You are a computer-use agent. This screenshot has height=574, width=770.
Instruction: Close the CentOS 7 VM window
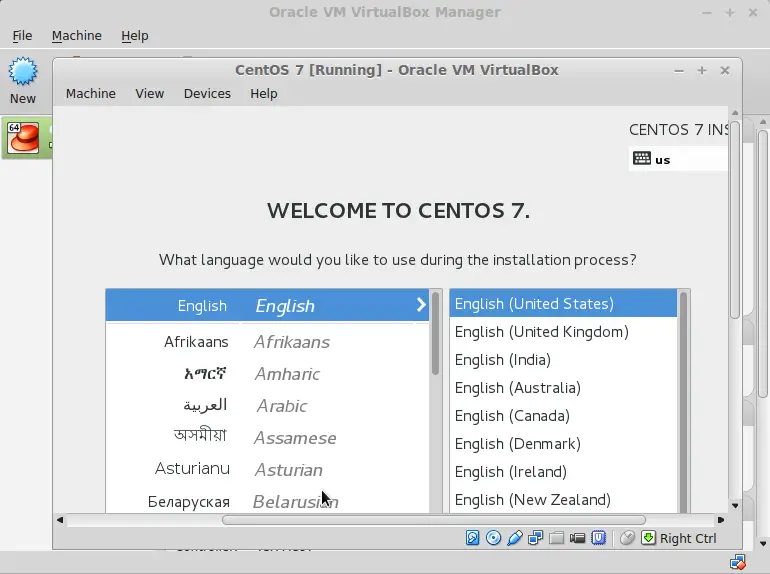click(x=724, y=71)
